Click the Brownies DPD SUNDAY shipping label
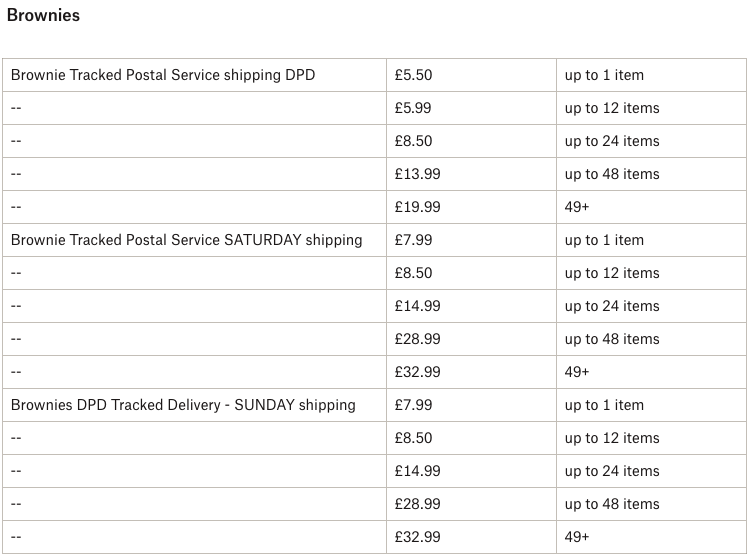Screen dimensions: 749x559 (x=183, y=405)
